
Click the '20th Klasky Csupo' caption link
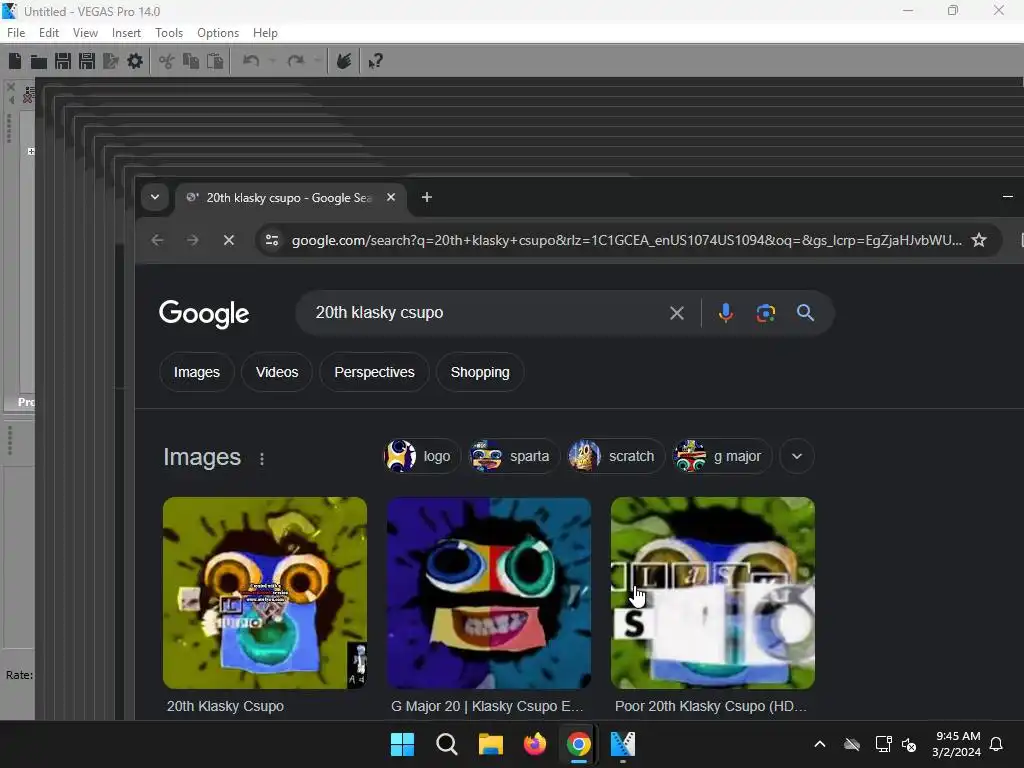[225, 706]
